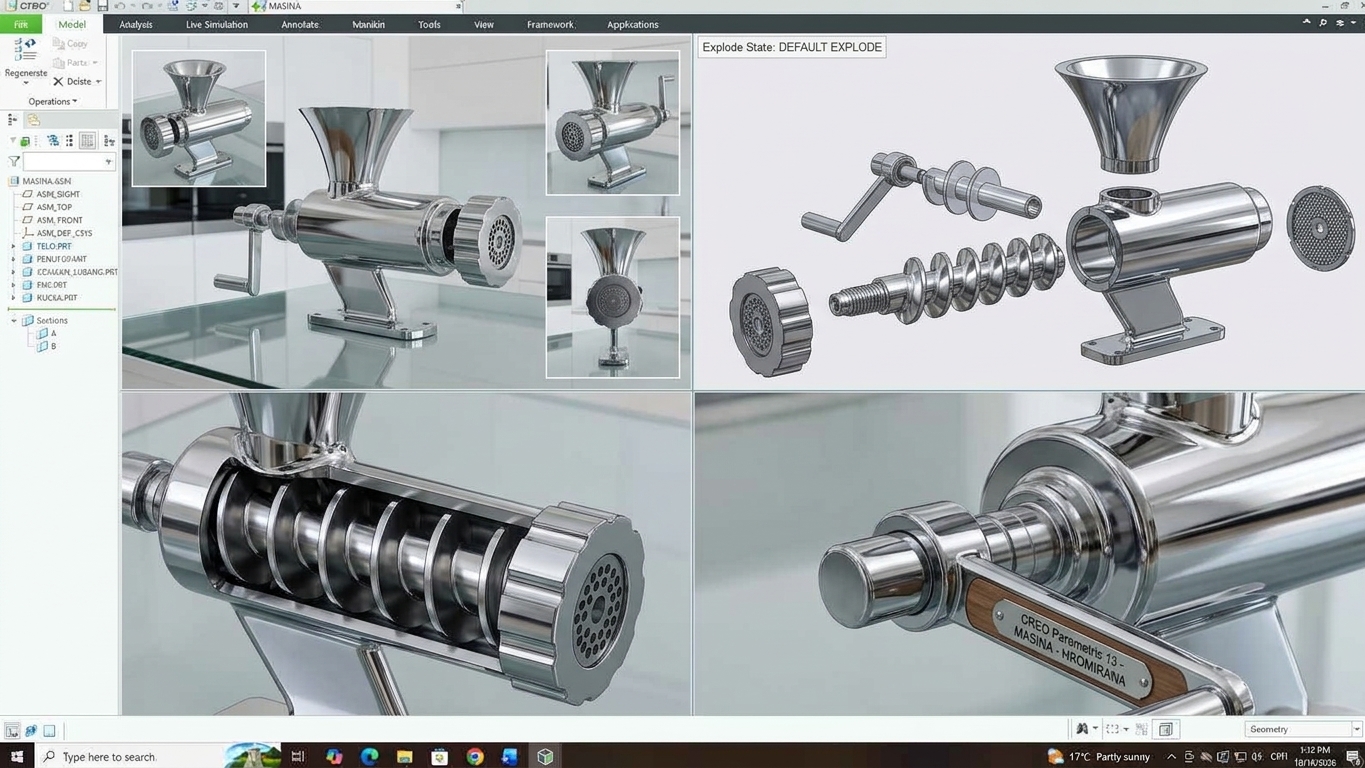Open the Delete dropdown arrow
The height and width of the screenshot is (768, 1365).
98,81
